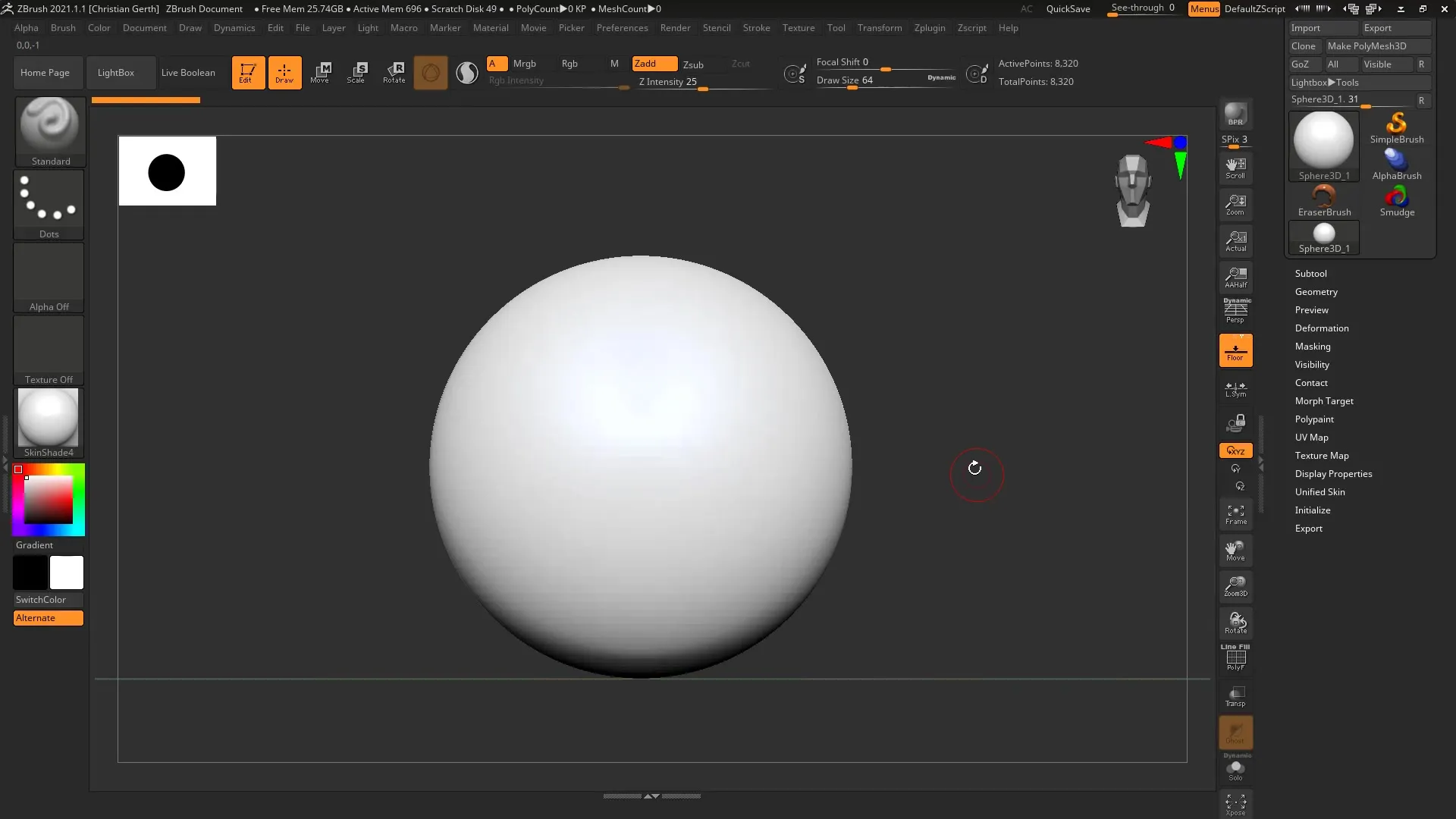Switch to the Rotate transform tool
This screenshot has width=1456, height=819.
point(394,73)
